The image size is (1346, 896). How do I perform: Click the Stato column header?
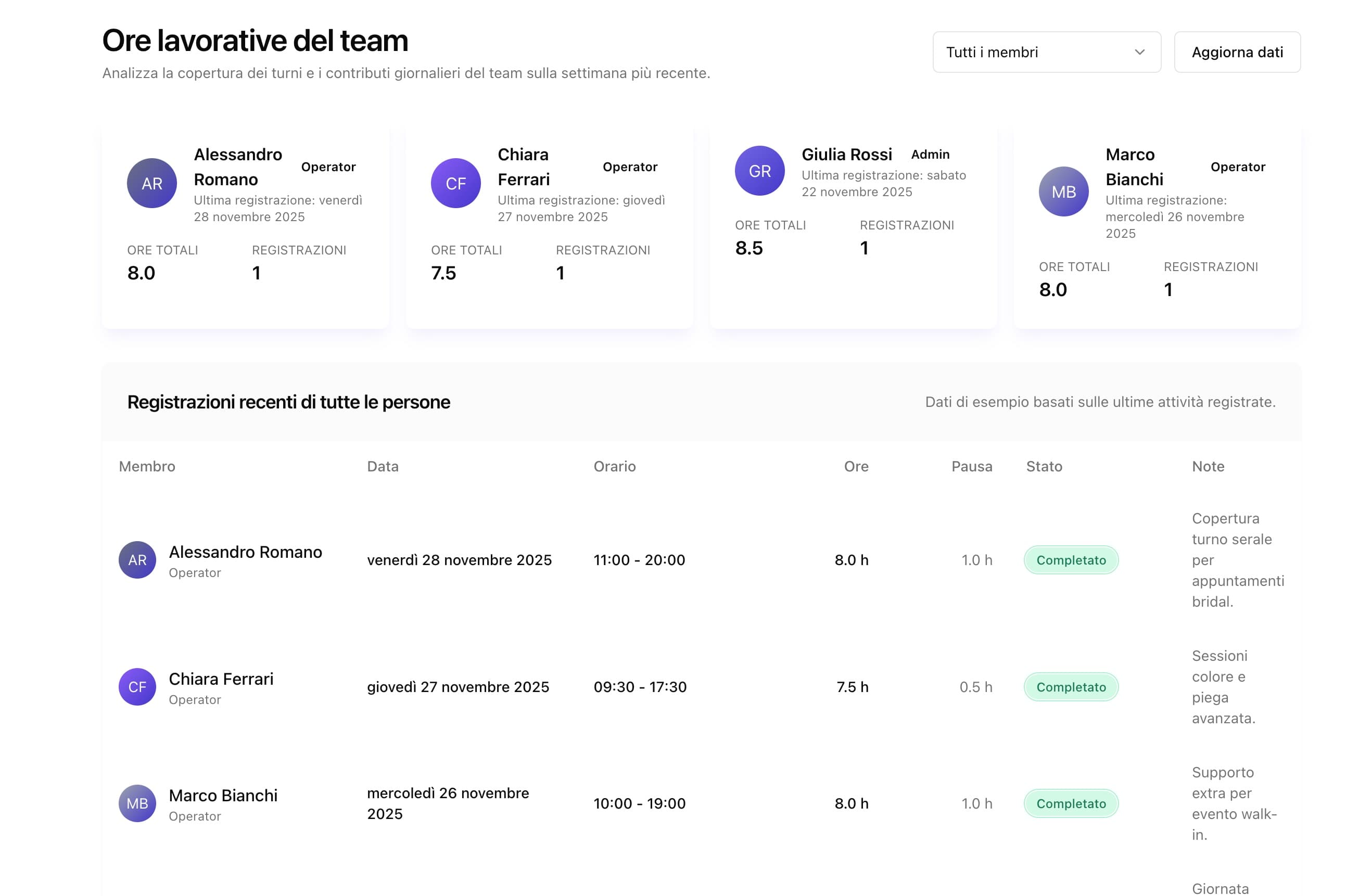click(1044, 466)
